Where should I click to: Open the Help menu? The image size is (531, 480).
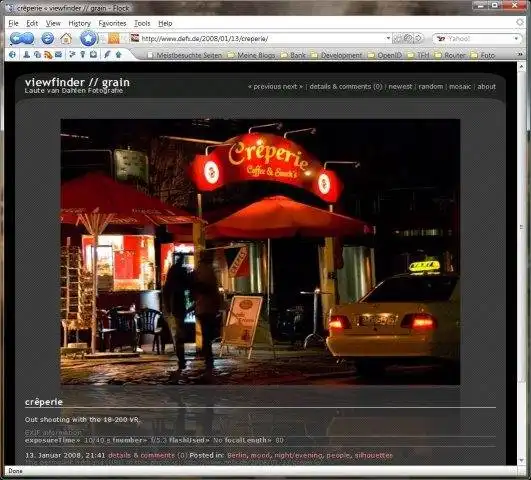coord(165,23)
